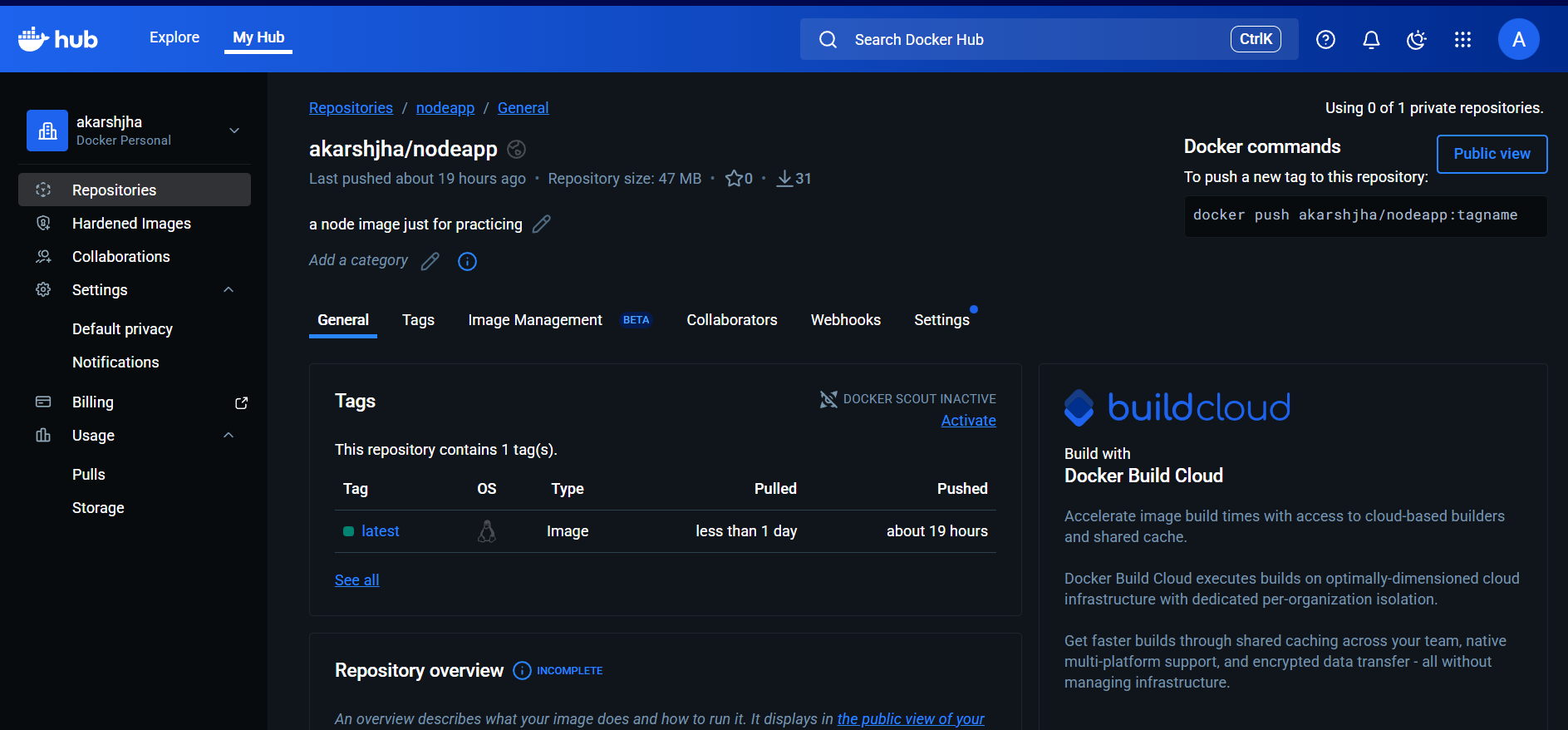
Task: Open the apps grid launcher icon
Action: [1462, 39]
